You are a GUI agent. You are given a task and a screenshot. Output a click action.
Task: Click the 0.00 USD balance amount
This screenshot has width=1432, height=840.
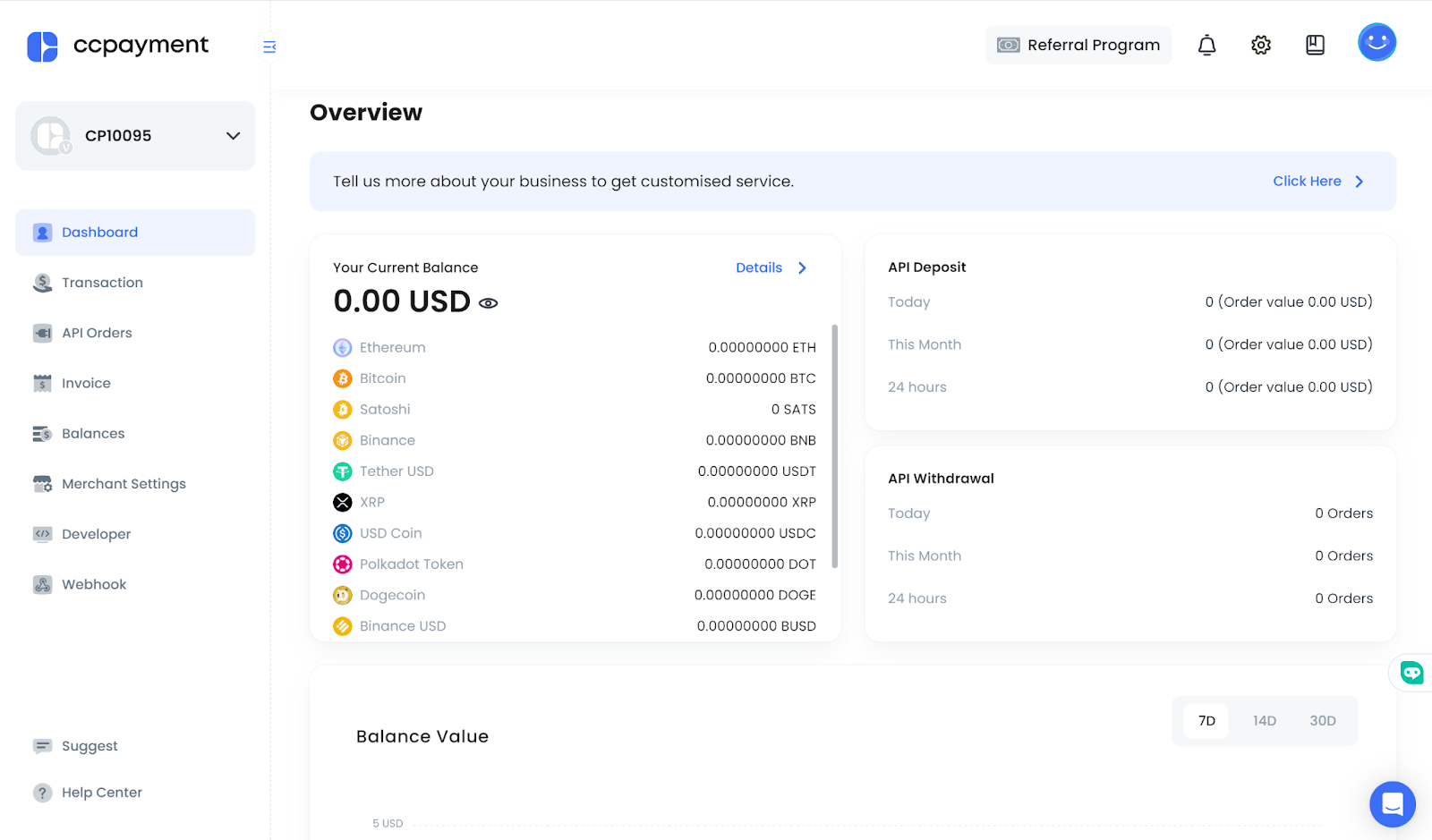pos(402,301)
